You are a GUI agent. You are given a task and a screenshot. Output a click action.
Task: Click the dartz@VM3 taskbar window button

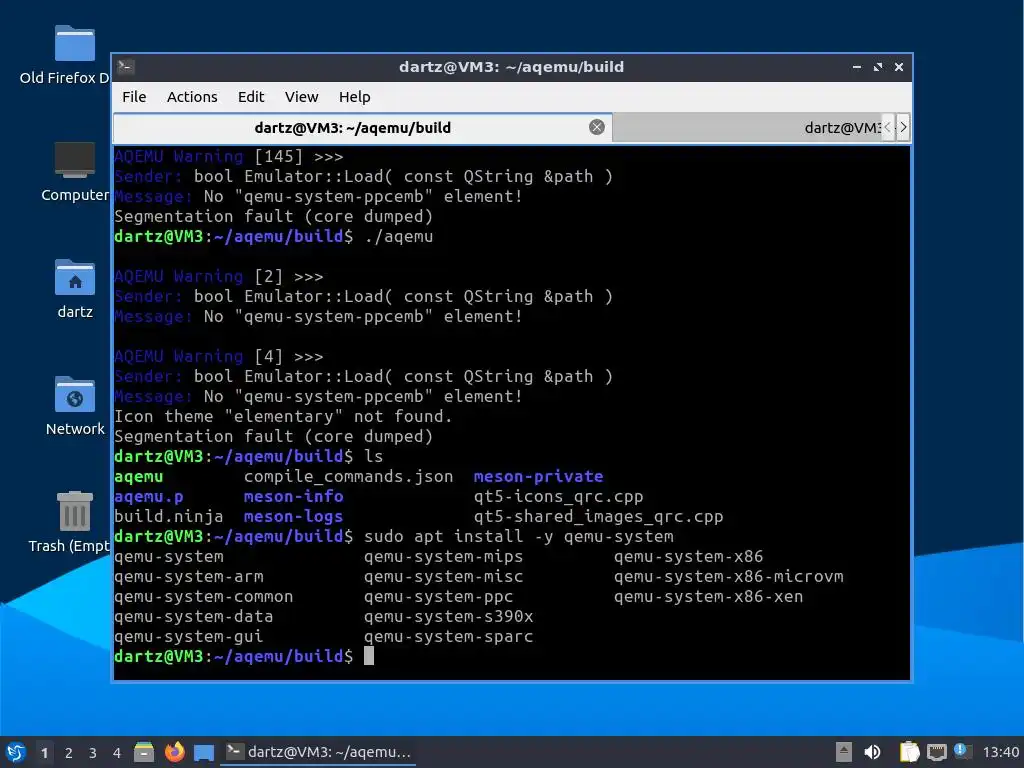pos(319,752)
